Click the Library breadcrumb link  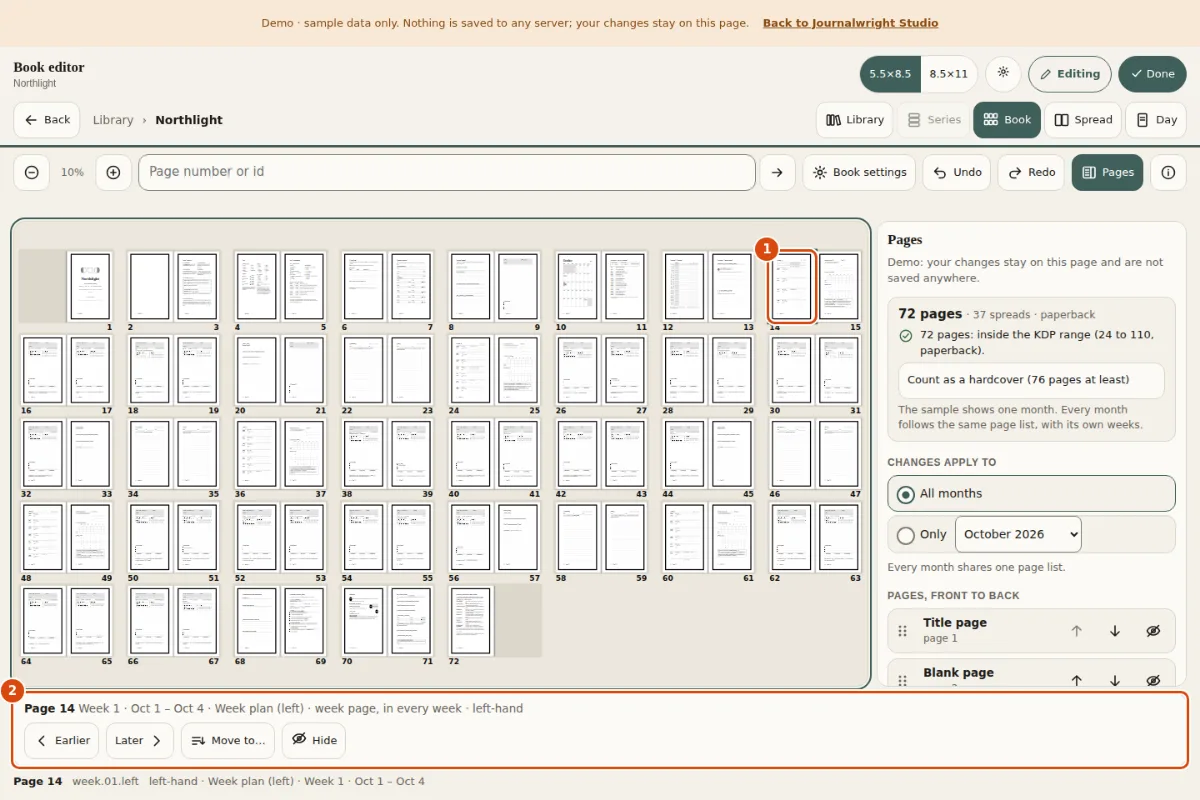tap(113, 120)
